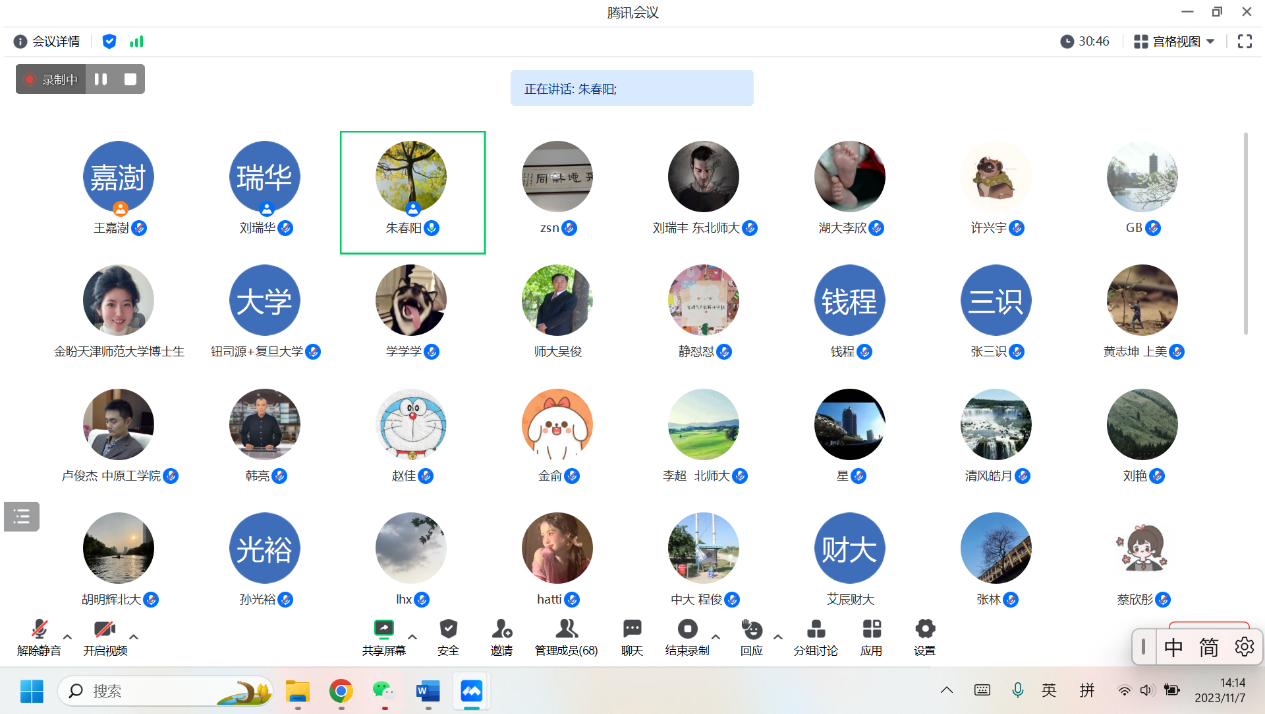The width and height of the screenshot is (1265, 714).
Task: Expand the 宫格视图 layout dropdown
Action: point(1175,42)
